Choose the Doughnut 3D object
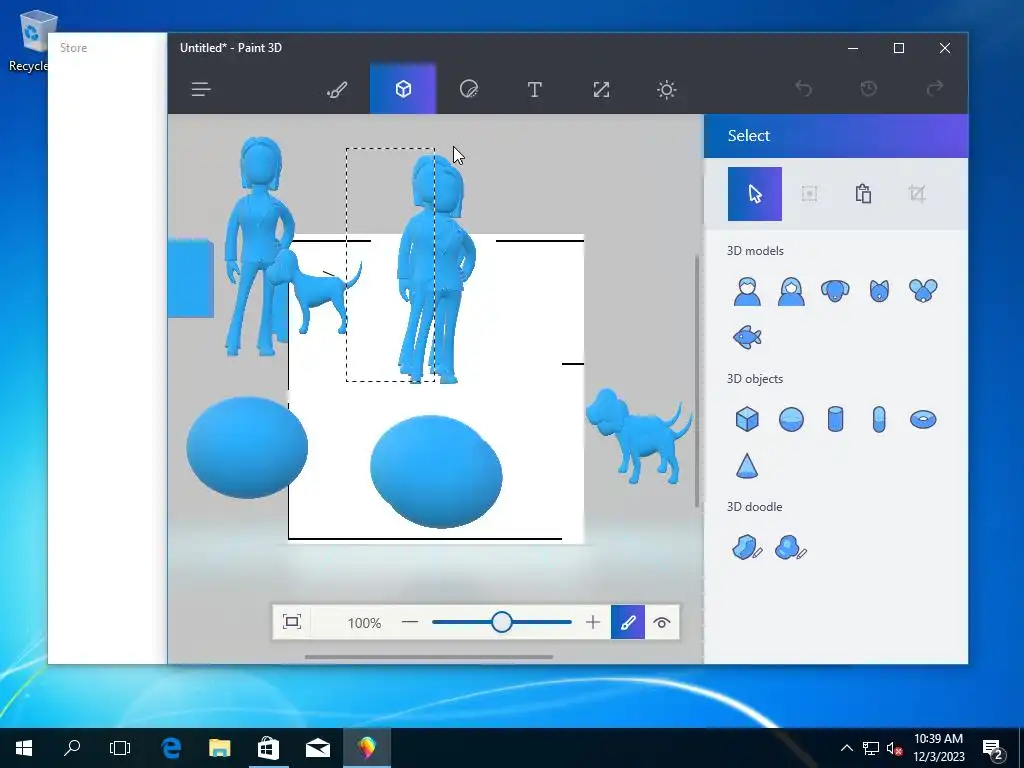Viewport: 1024px width, 768px height. pyautogui.click(x=923, y=419)
